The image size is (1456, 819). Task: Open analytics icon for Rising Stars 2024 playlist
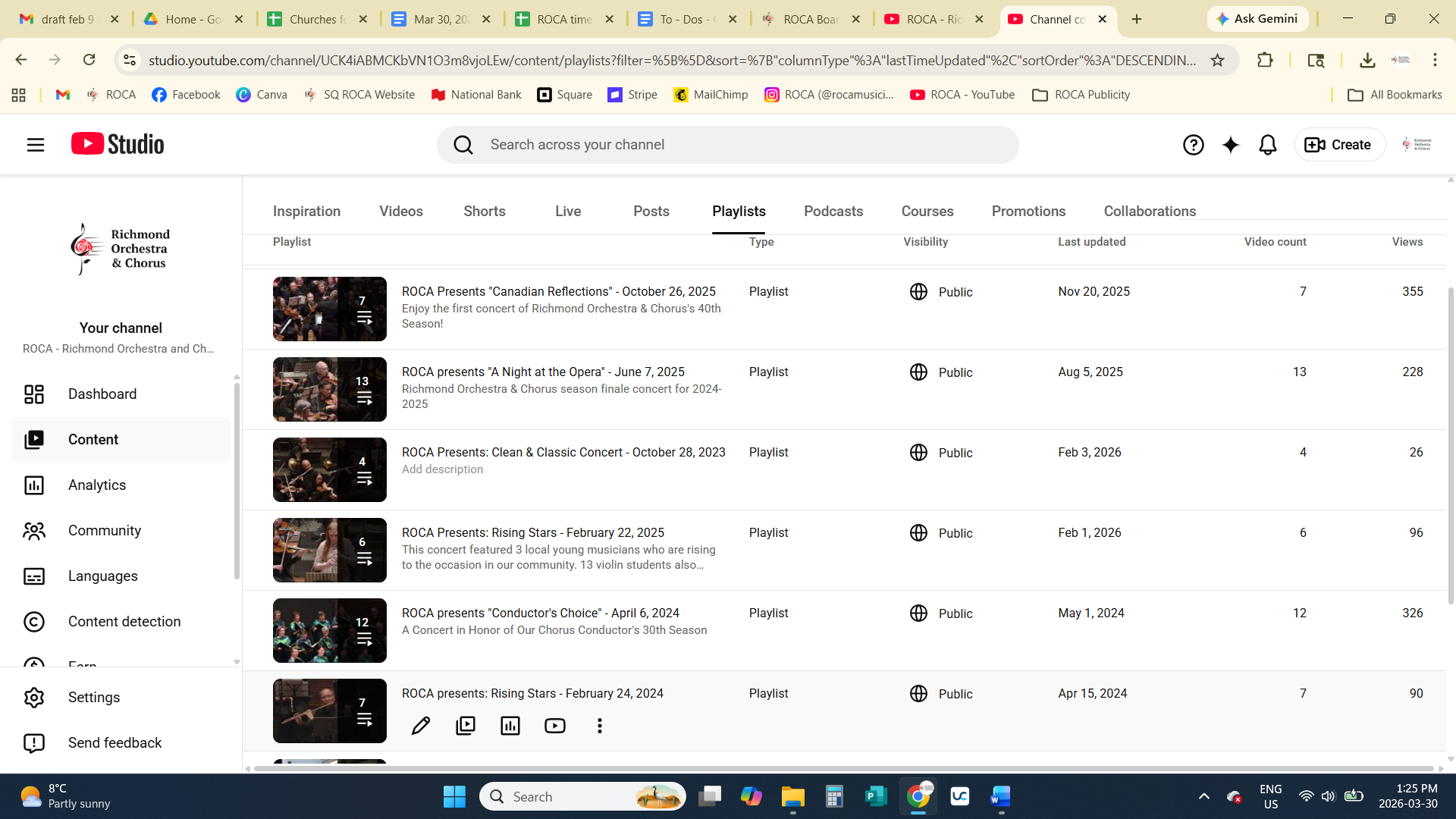click(510, 726)
